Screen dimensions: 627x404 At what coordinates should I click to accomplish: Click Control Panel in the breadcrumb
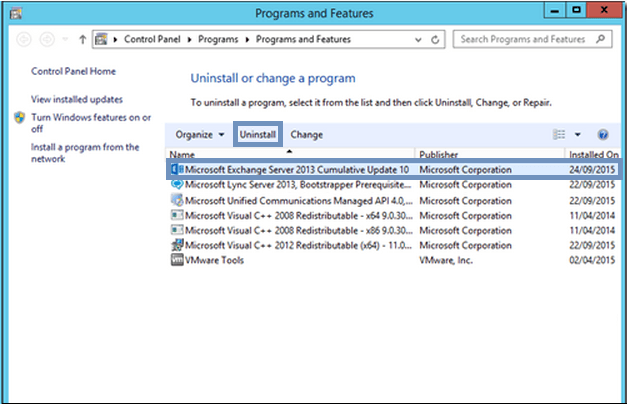[152, 39]
